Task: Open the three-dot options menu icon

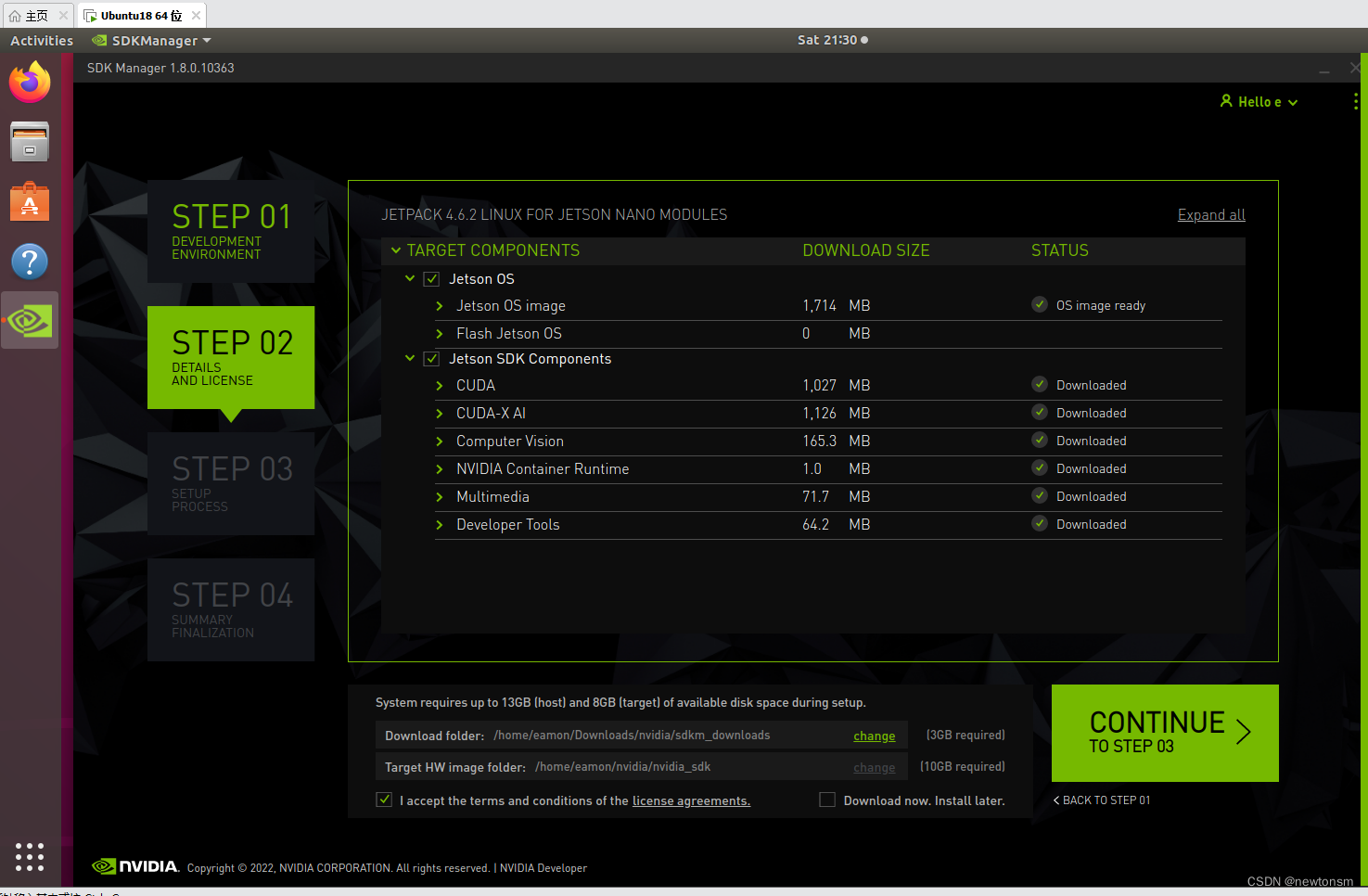Action: pyautogui.click(x=1356, y=102)
